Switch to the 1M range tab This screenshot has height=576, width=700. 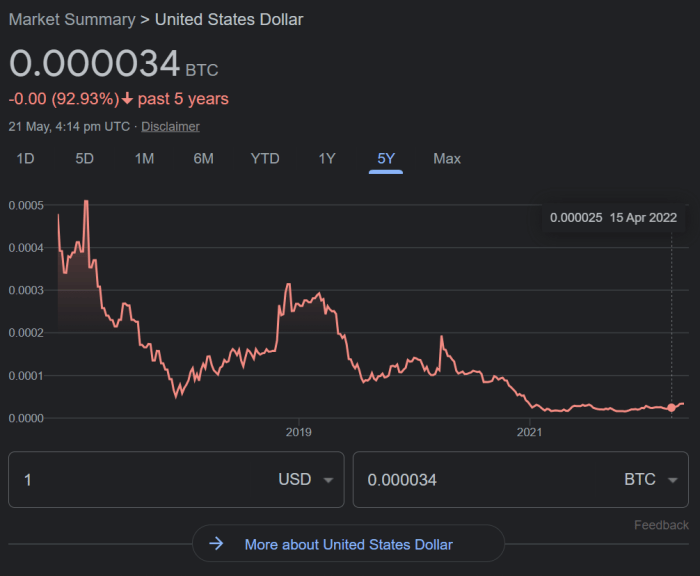click(144, 159)
